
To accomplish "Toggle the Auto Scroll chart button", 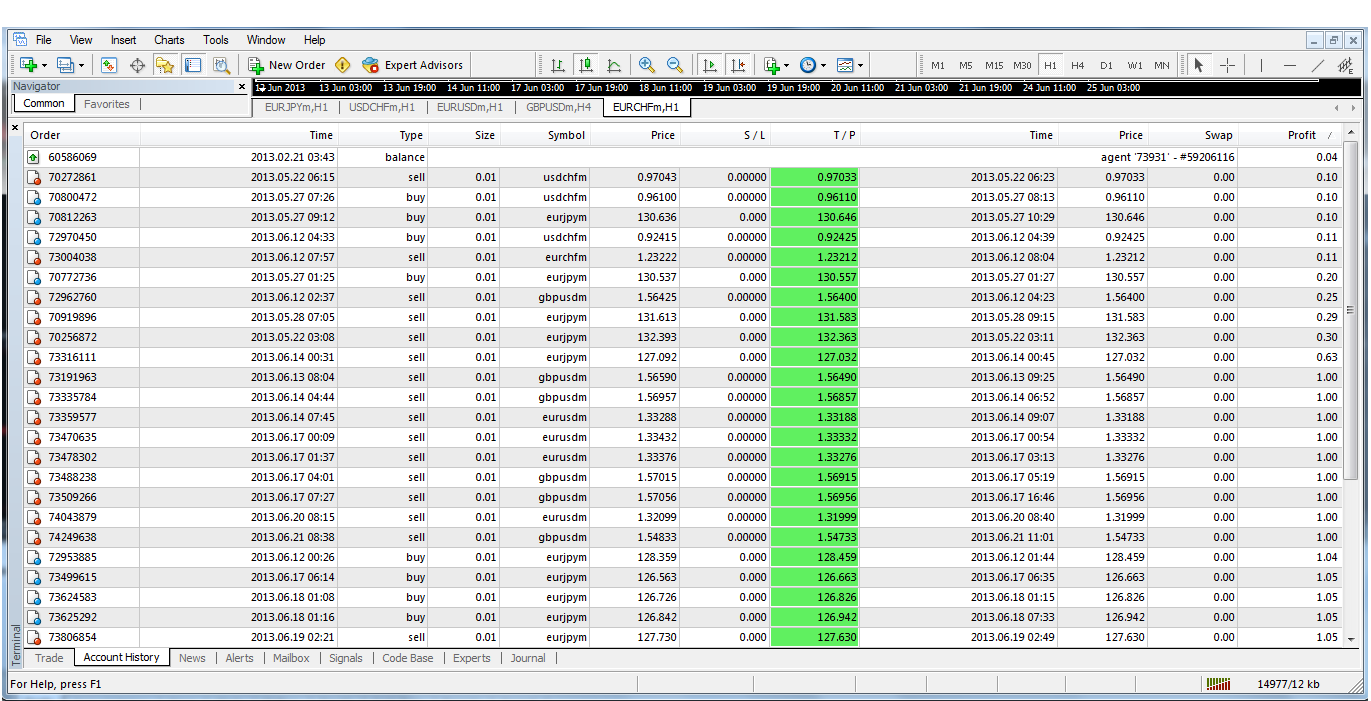I will pyautogui.click(x=709, y=65).
